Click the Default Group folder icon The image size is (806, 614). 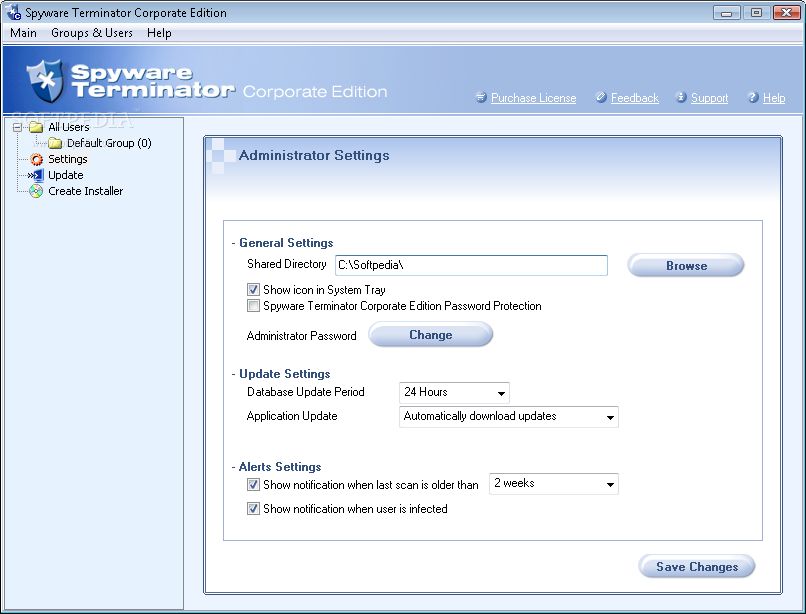tap(55, 143)
